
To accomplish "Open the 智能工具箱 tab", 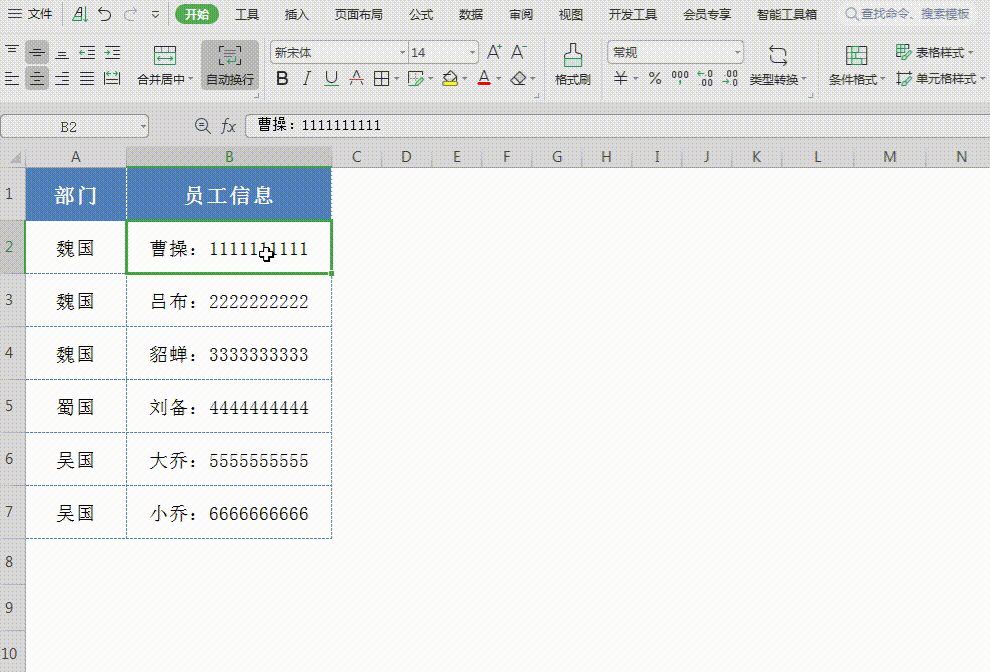I will click(x=787, y=14).
